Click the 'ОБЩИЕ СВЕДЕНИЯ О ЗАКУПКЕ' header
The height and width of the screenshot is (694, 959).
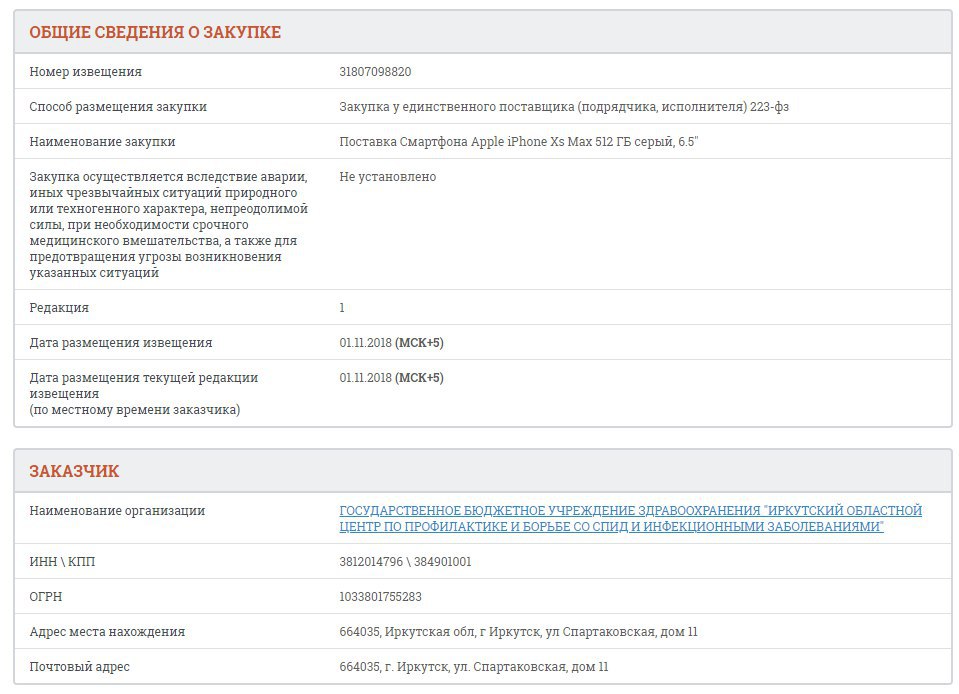pyautogui.click(x=155, y=32)
